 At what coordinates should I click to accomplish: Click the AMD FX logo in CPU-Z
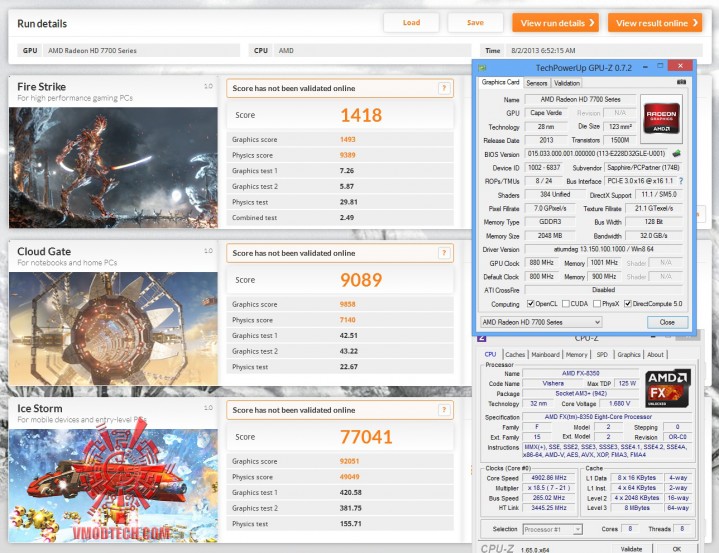click(668, 389)
